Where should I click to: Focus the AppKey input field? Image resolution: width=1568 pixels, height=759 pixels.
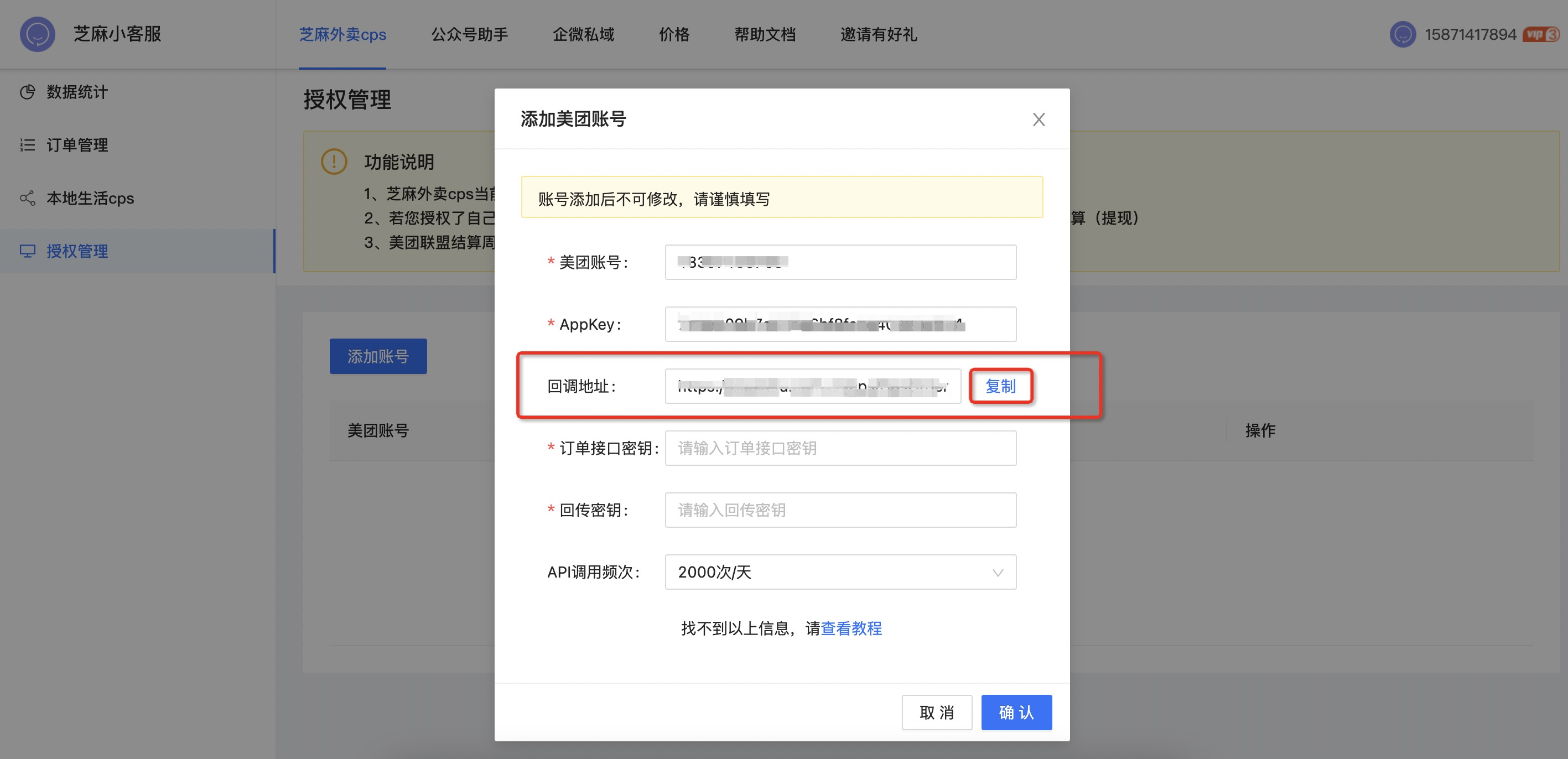click(x=840, y=324)
